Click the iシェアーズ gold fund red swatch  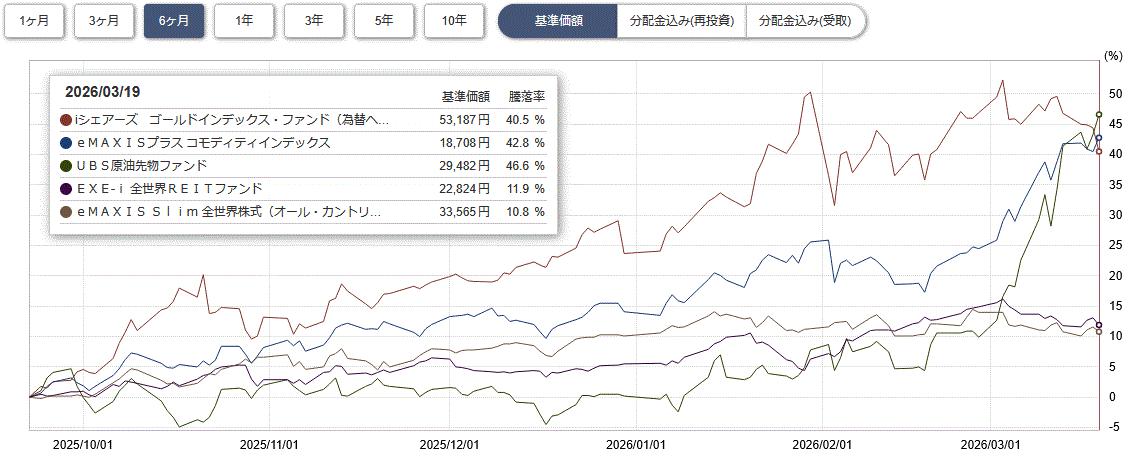(x=67, y=120)
